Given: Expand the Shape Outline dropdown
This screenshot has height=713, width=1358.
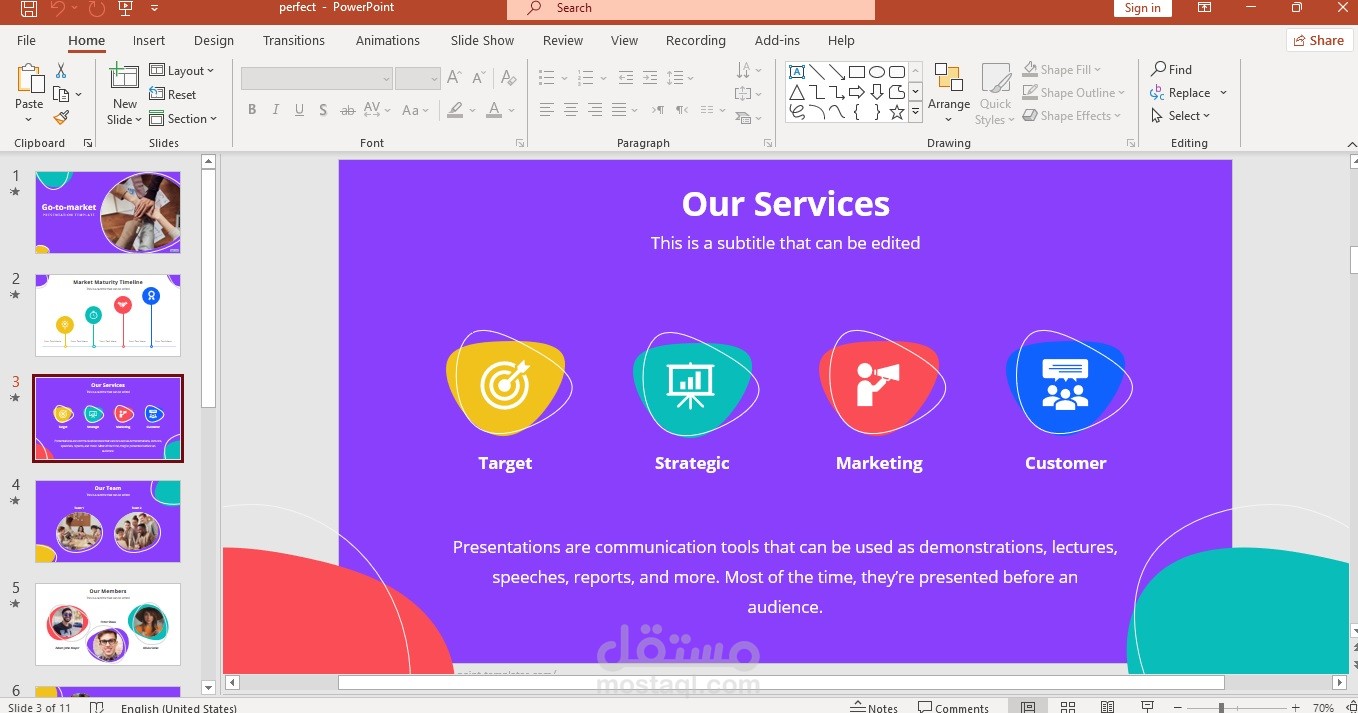Looking at the screenshot, I should tap(1073, 93).
